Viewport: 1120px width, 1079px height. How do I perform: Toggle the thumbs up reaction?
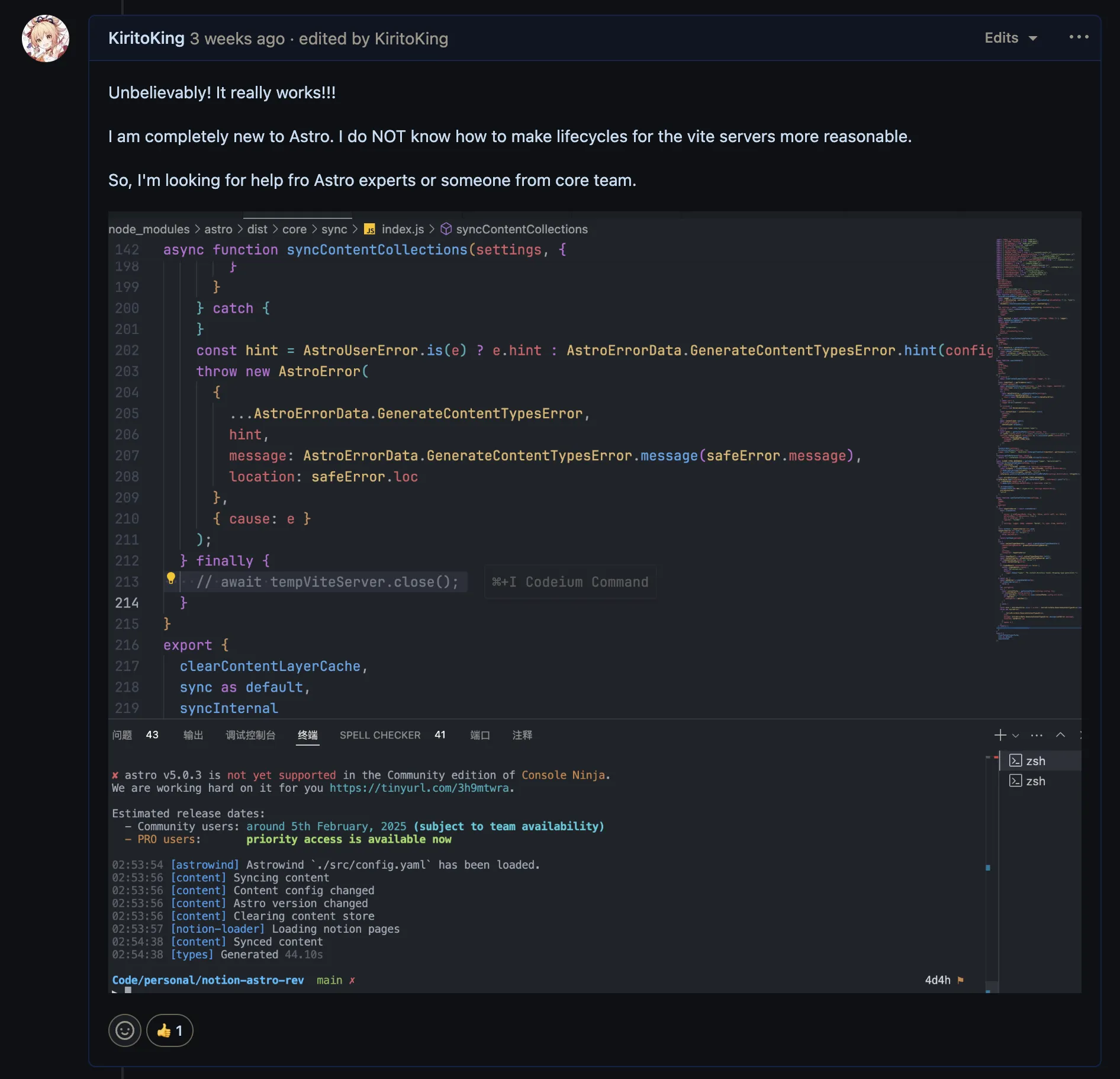(x=170, y=1030)
